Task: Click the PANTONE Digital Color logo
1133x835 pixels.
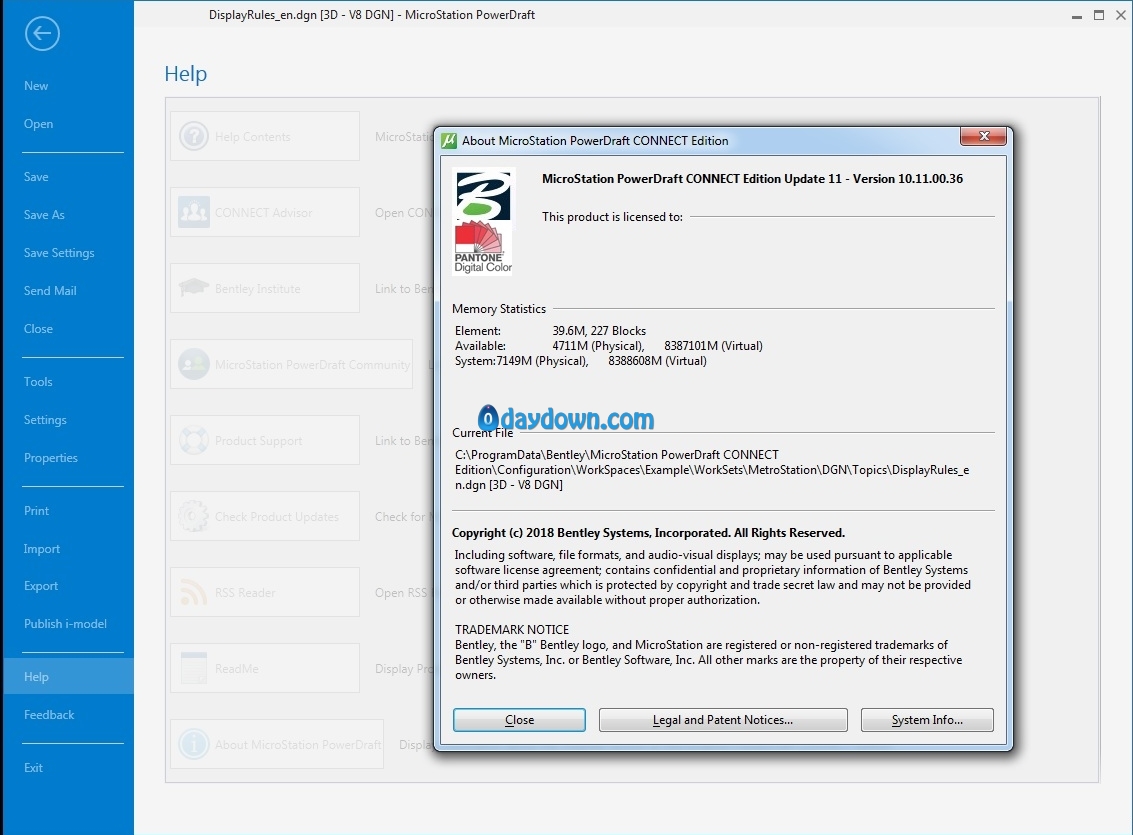Action: [483, 248]
